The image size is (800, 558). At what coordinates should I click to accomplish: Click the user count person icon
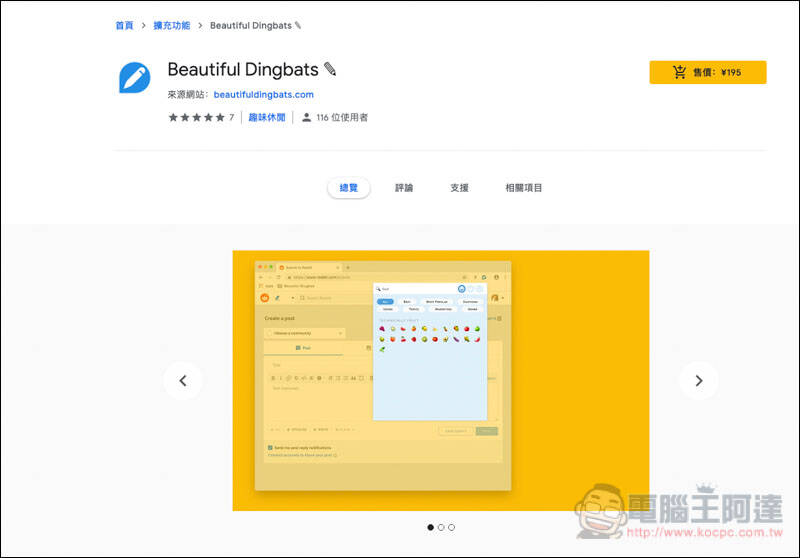(306, 117)
